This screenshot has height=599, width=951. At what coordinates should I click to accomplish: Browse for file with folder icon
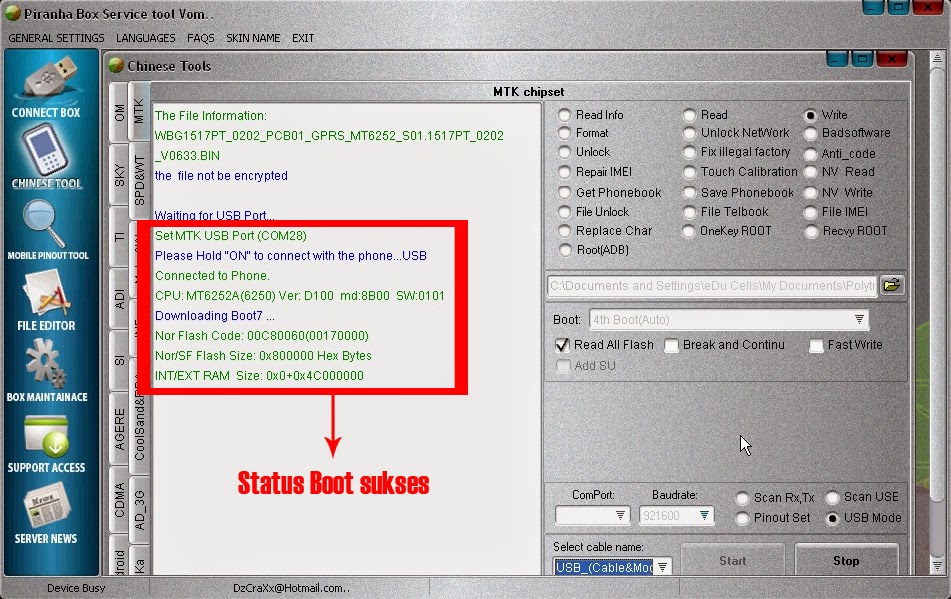click(x=892, y=285)
